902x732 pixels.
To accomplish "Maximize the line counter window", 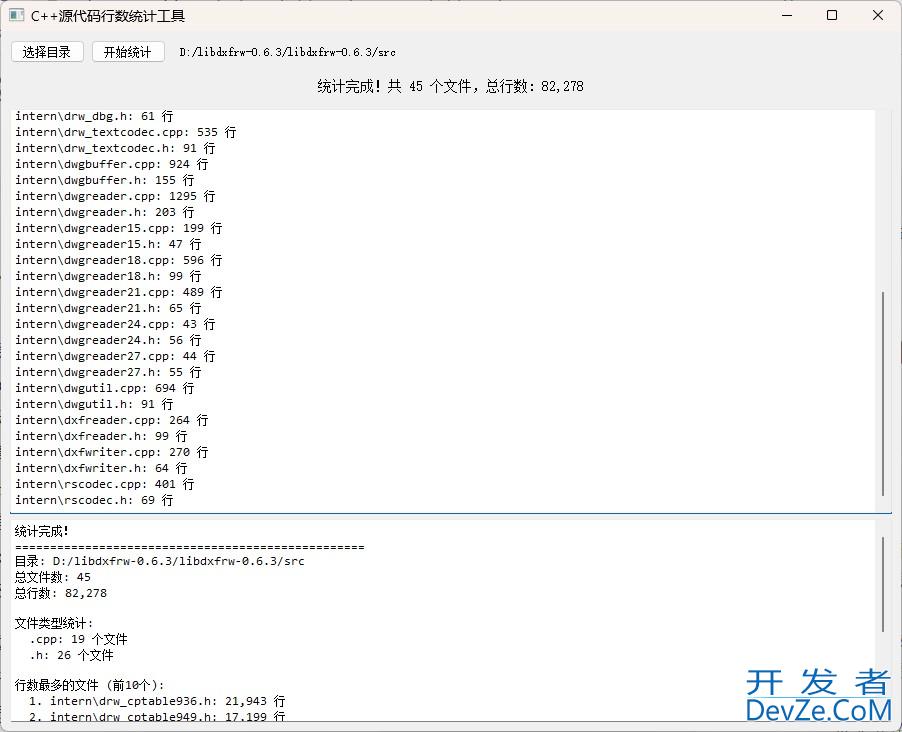I will pos(831,16).
